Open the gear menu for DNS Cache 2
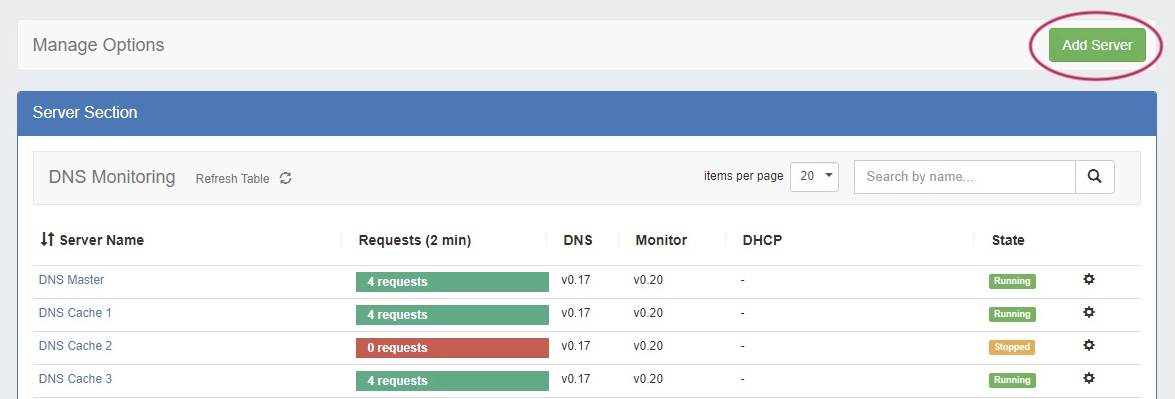The image size is (1175, 399). point(1089,345)
